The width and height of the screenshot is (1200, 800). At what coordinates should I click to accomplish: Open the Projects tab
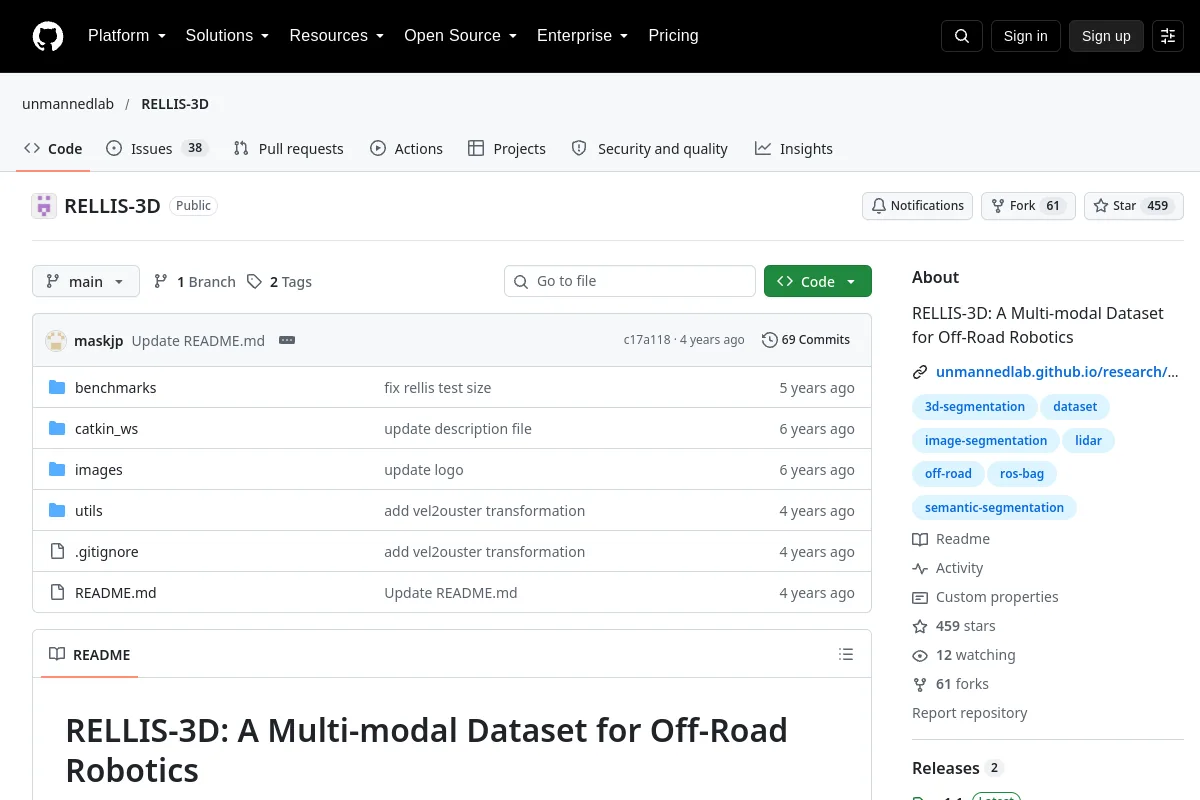tap(507, 149)
